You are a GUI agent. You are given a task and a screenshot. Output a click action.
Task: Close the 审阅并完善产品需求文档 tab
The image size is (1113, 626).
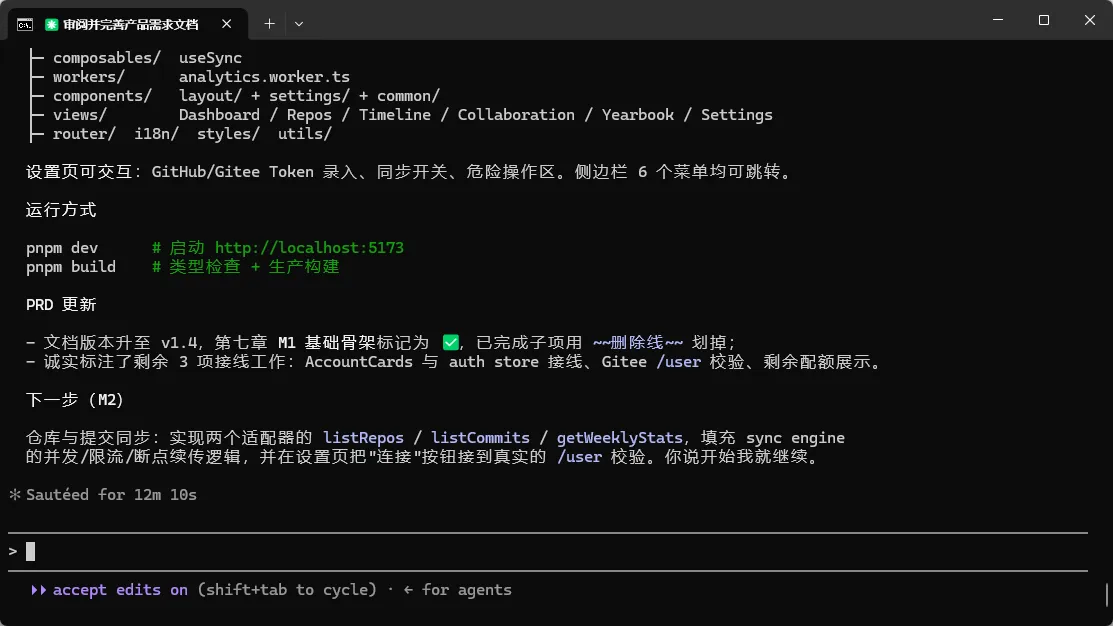tap(226, 23)
